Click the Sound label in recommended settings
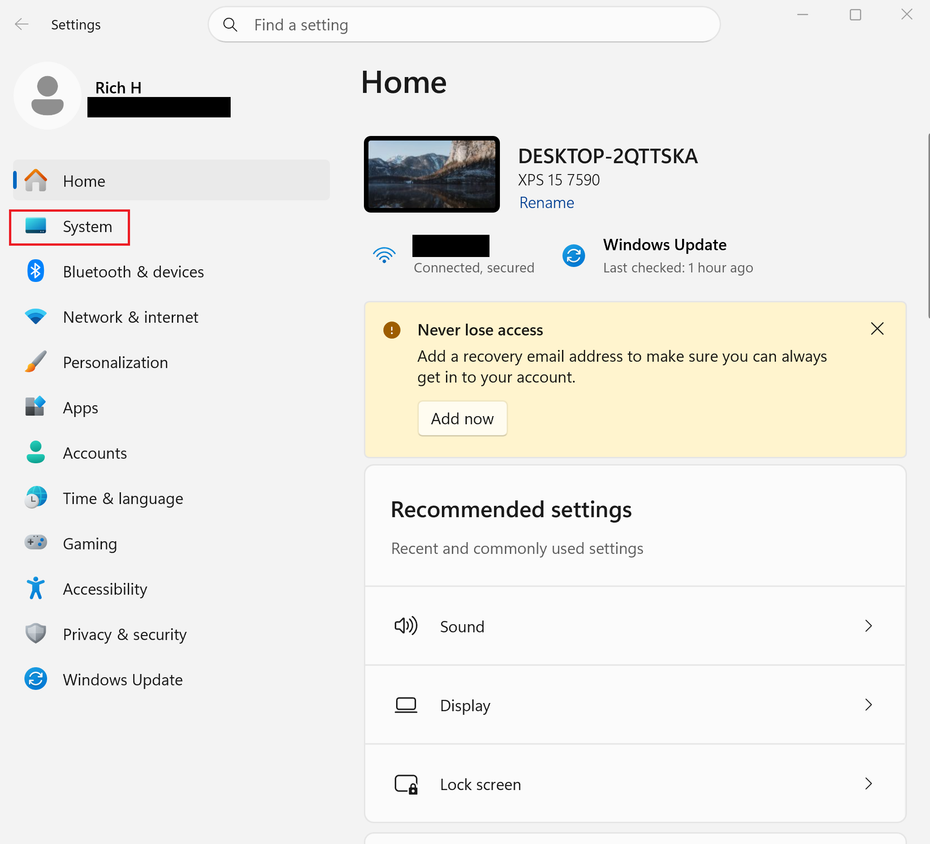Viewport: 930px width, 844px height. [x=462, y=626]
